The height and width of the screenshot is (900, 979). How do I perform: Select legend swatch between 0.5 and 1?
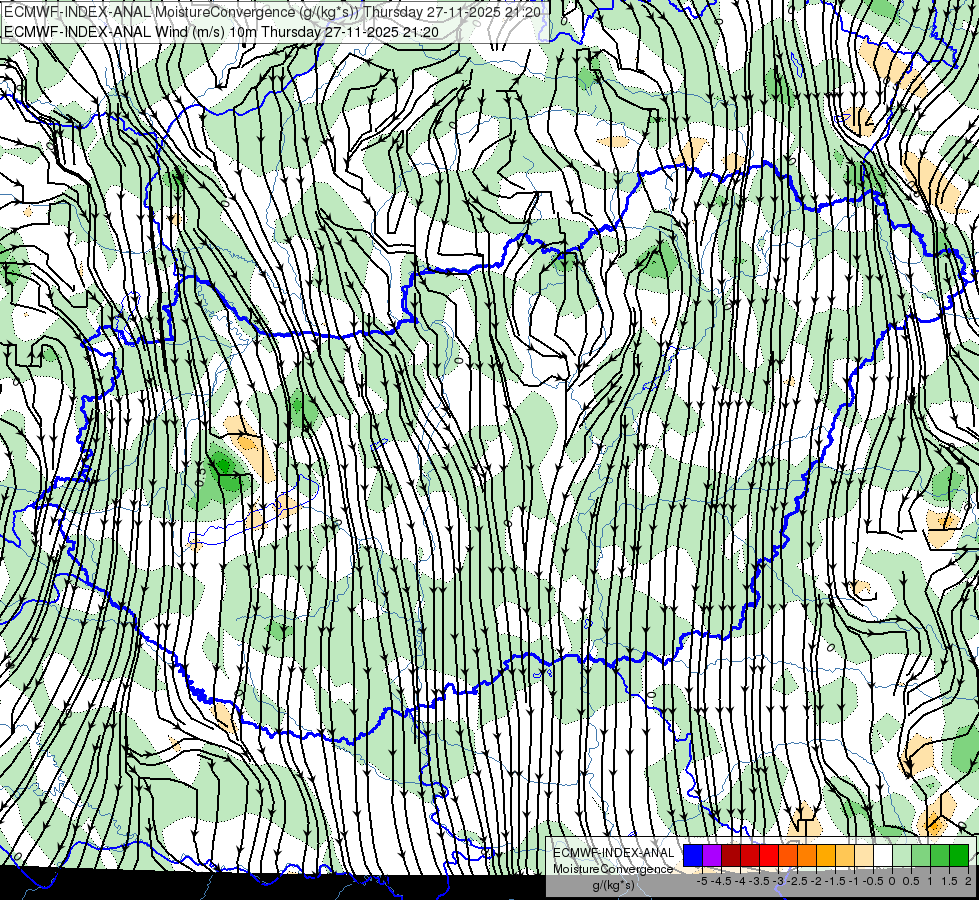click(x=921, y=856)
